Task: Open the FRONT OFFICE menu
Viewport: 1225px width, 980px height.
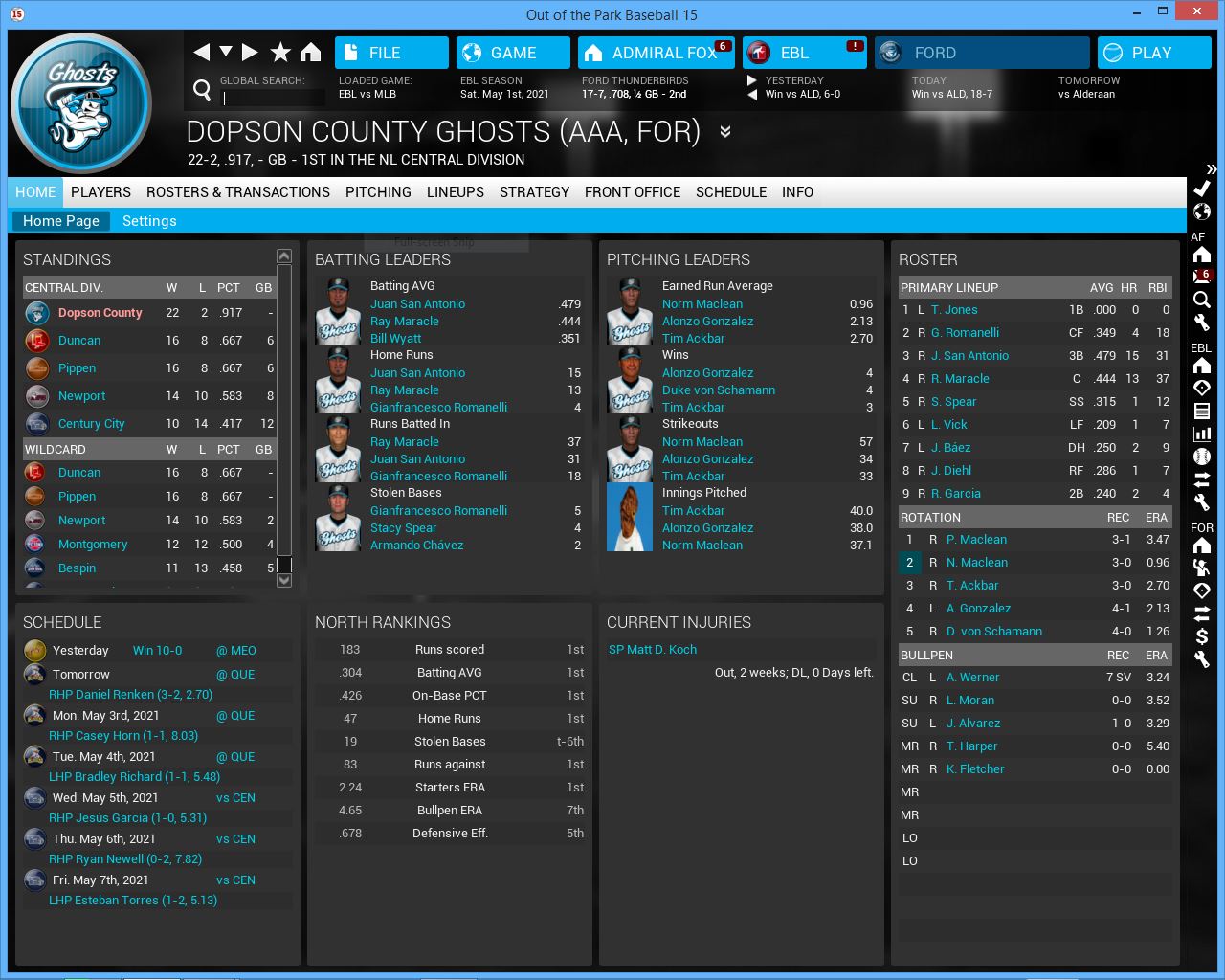Action: click(x=632, y=192)
